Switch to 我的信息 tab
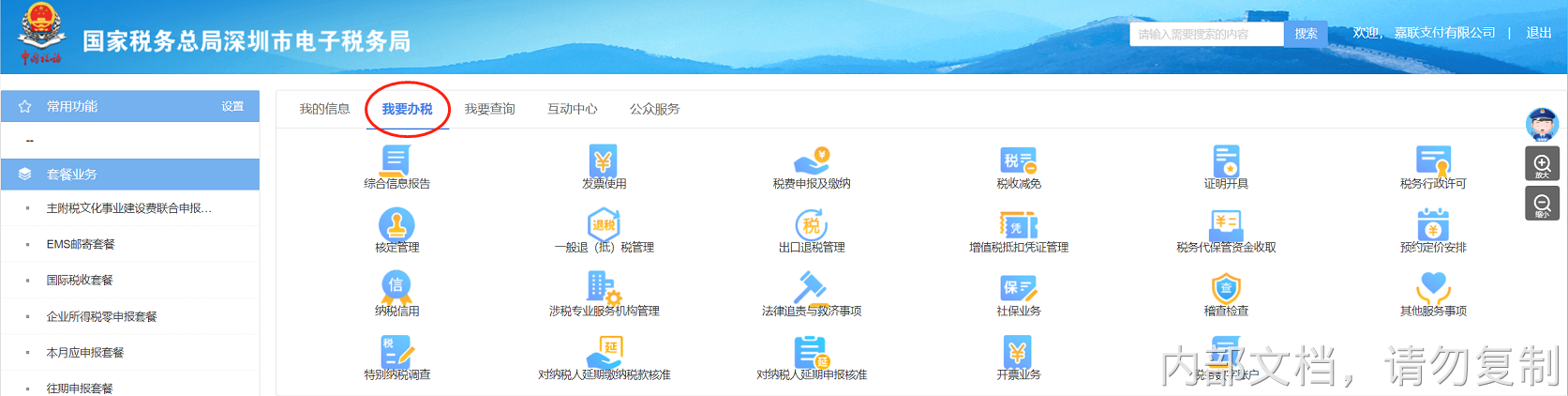 [324, 109]
